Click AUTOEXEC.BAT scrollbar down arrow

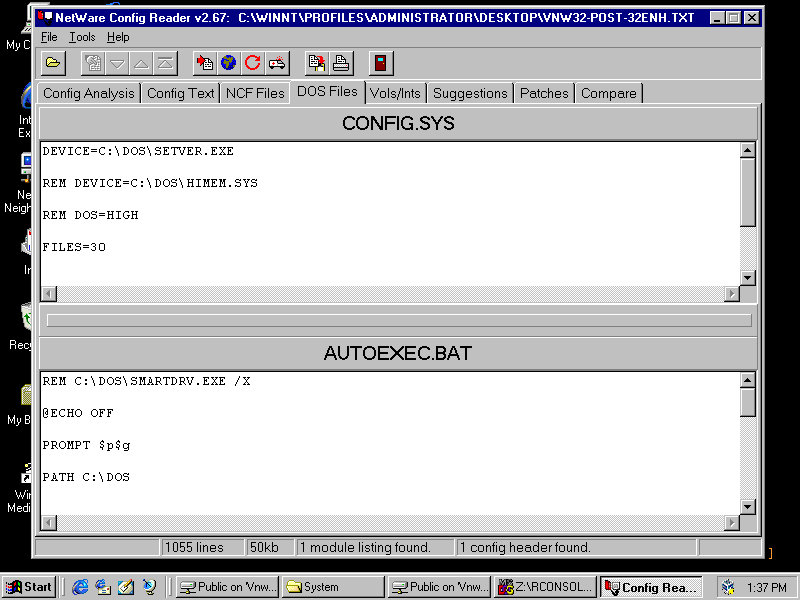point(747,507)
